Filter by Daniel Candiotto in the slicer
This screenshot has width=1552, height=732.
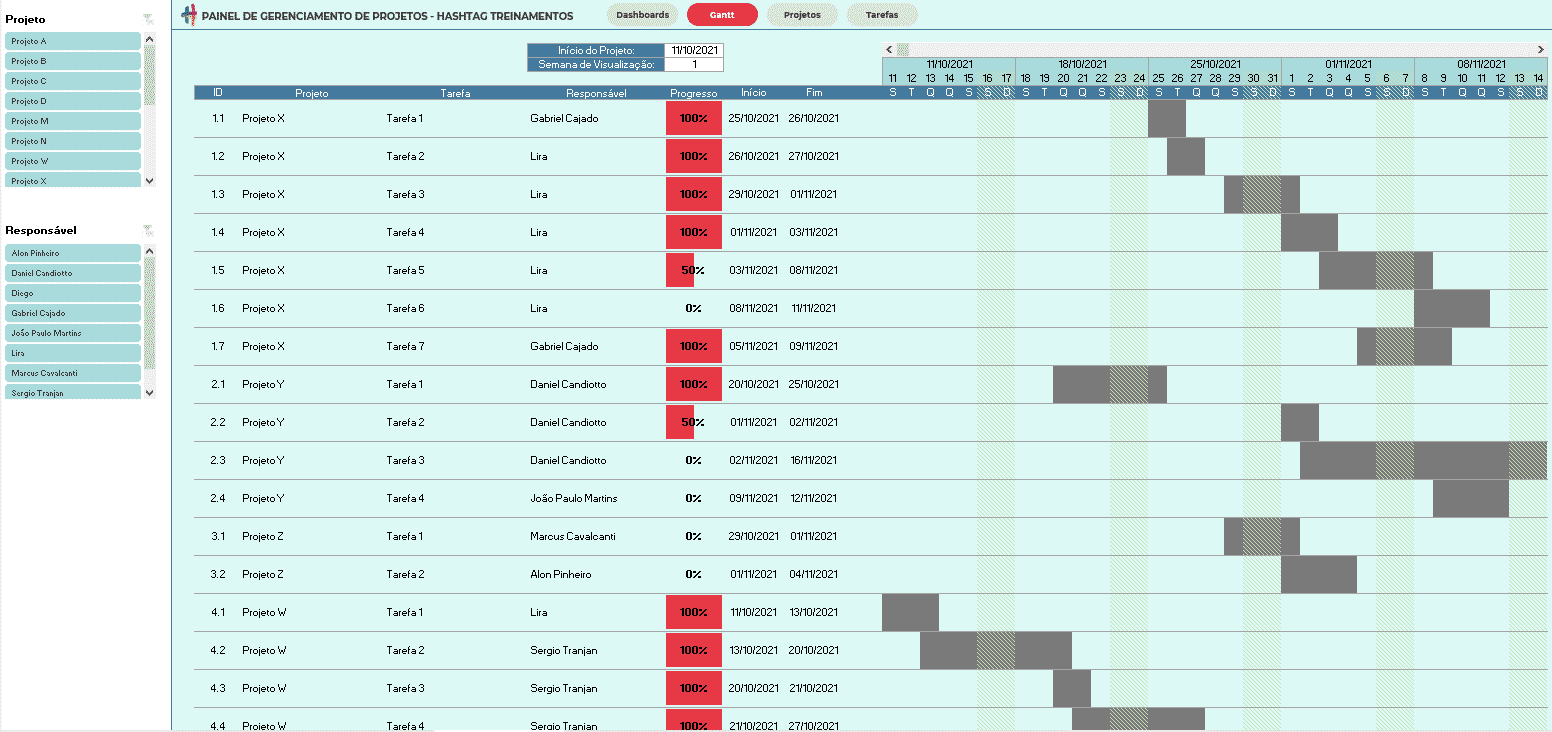73,273
